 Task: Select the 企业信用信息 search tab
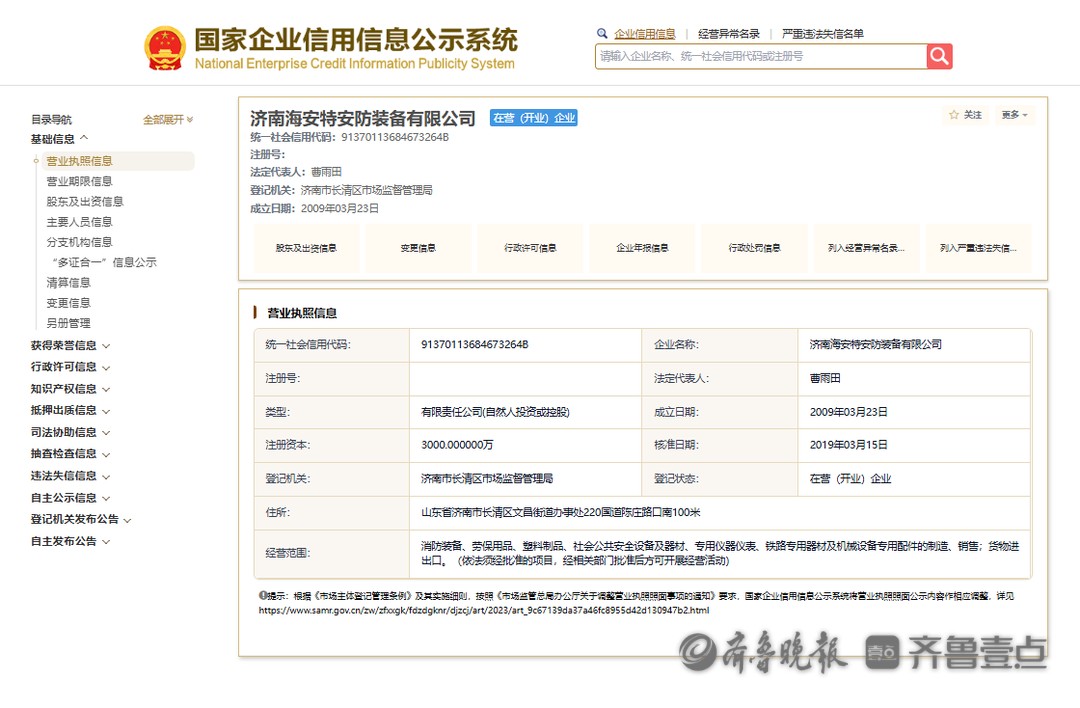(645, 34)
